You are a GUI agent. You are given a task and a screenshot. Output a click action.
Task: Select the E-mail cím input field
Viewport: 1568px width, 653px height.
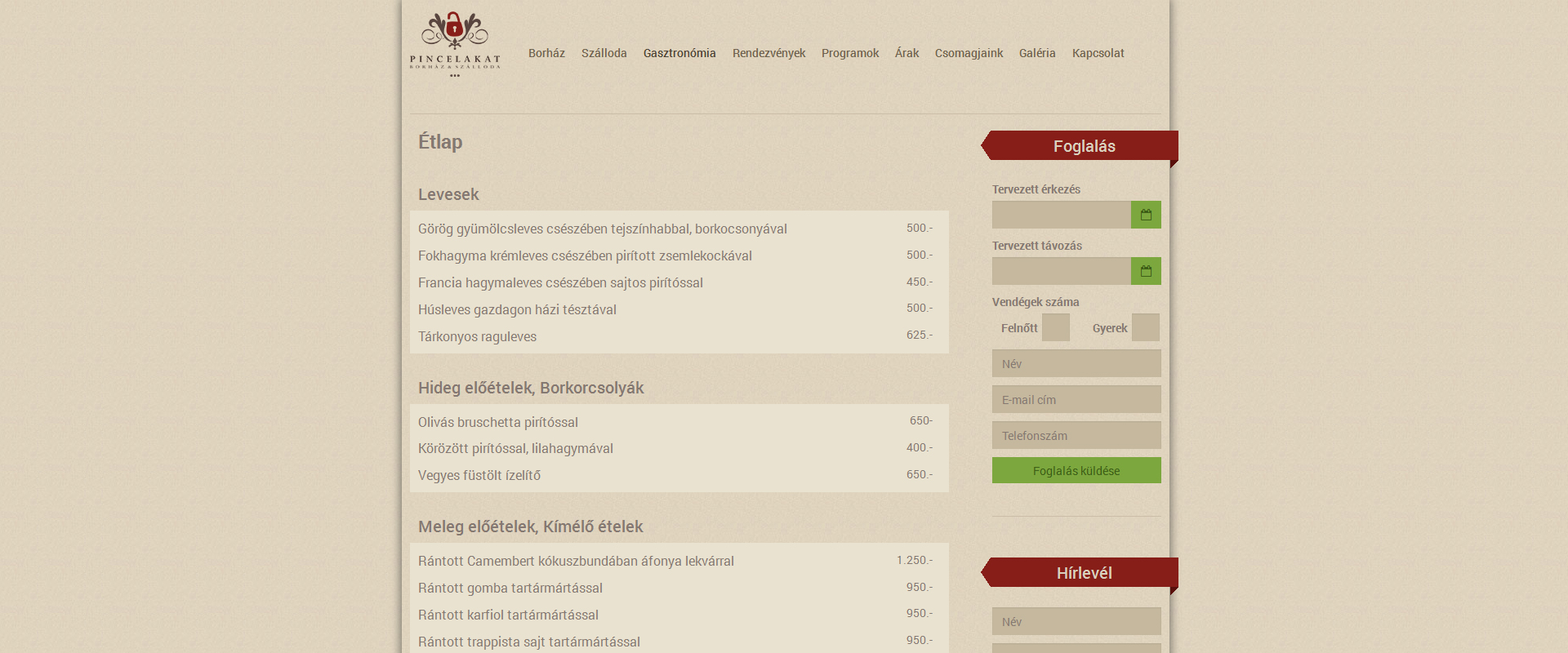(1076, 399)
